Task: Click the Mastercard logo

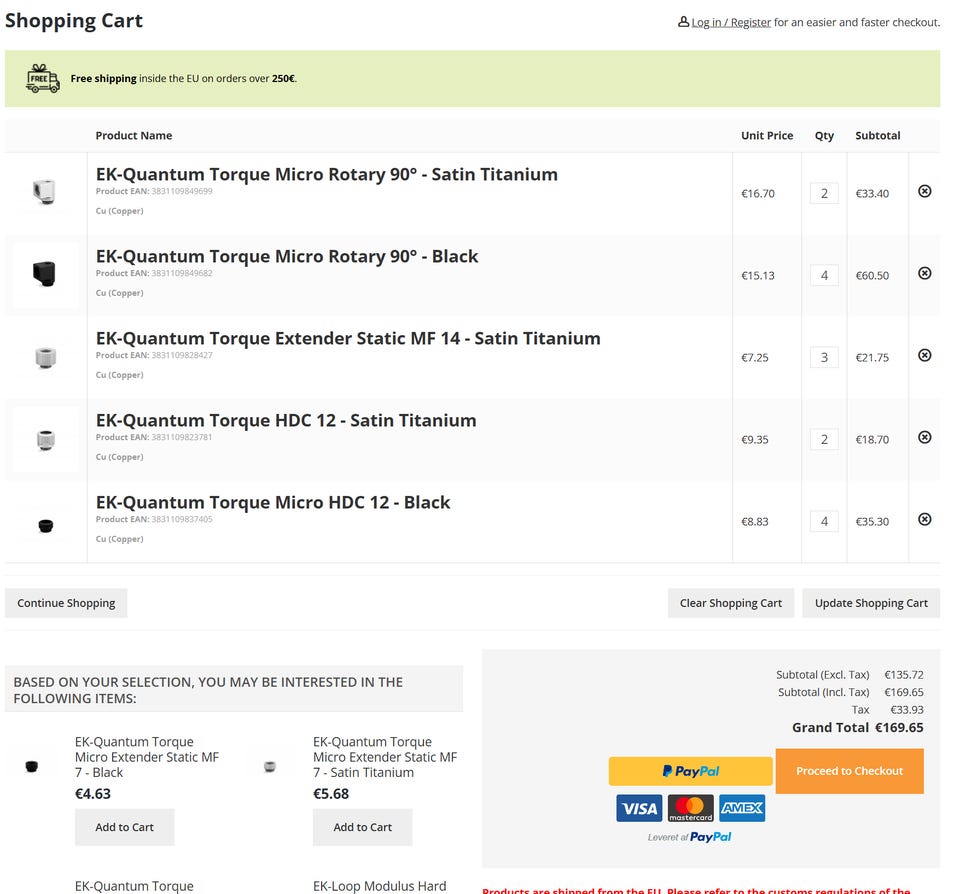Action: click(691, 808)
